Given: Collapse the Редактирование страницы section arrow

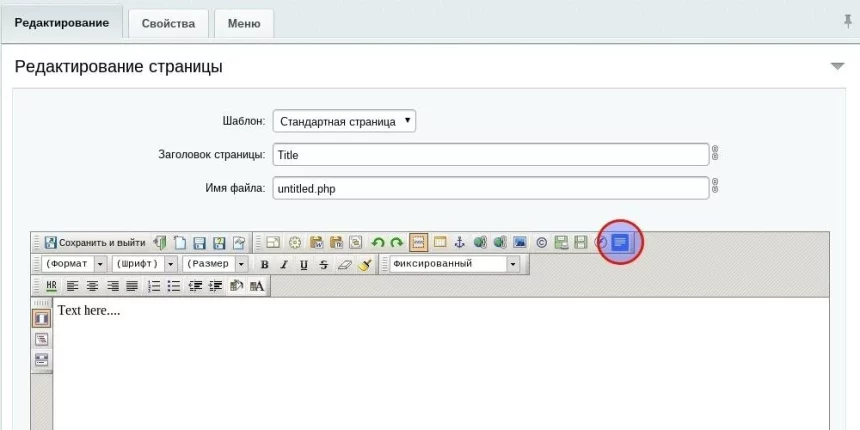Looking at the screenshot, I should coord(837,67).
